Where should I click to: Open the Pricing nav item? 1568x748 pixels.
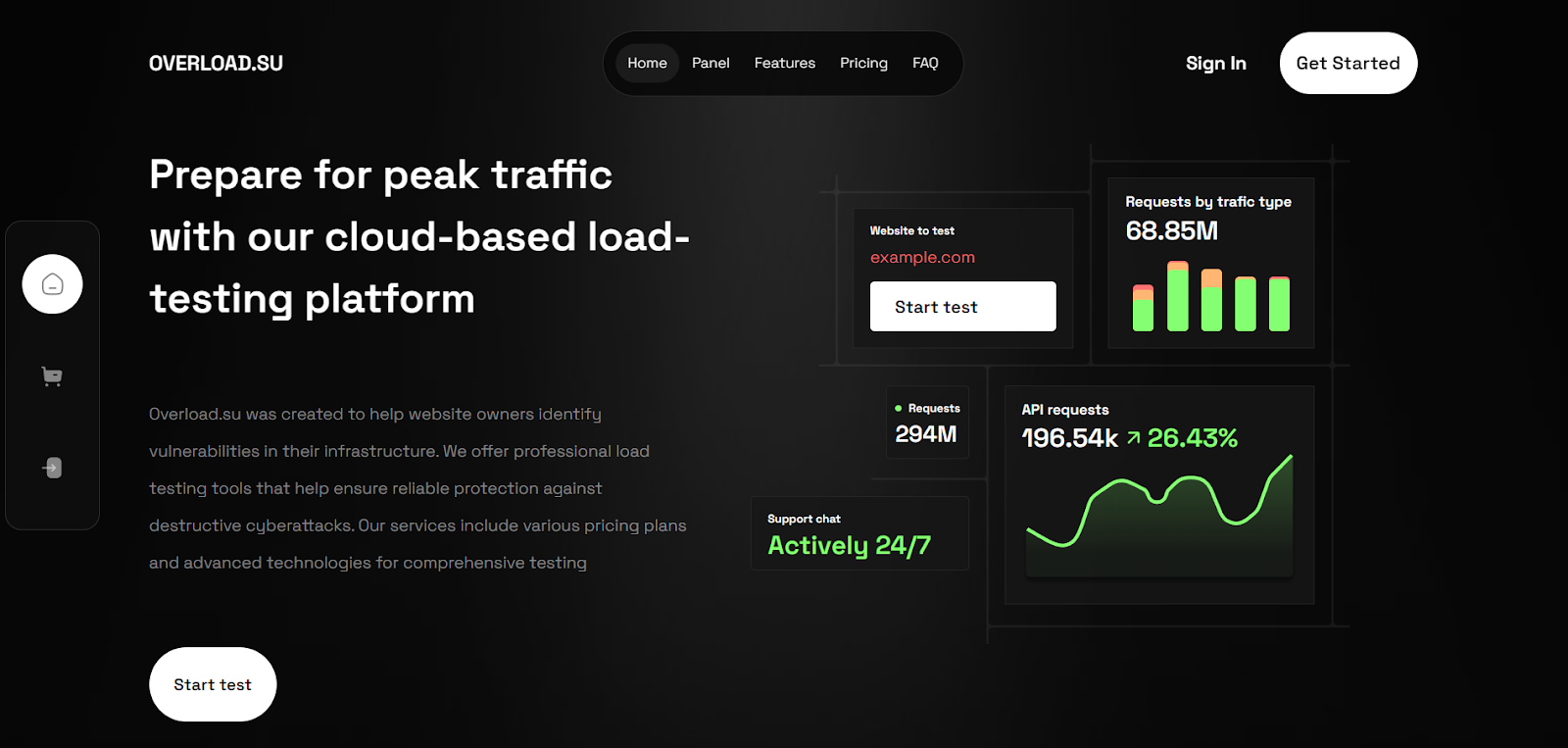pyautogui.click(x=863, y=63)
